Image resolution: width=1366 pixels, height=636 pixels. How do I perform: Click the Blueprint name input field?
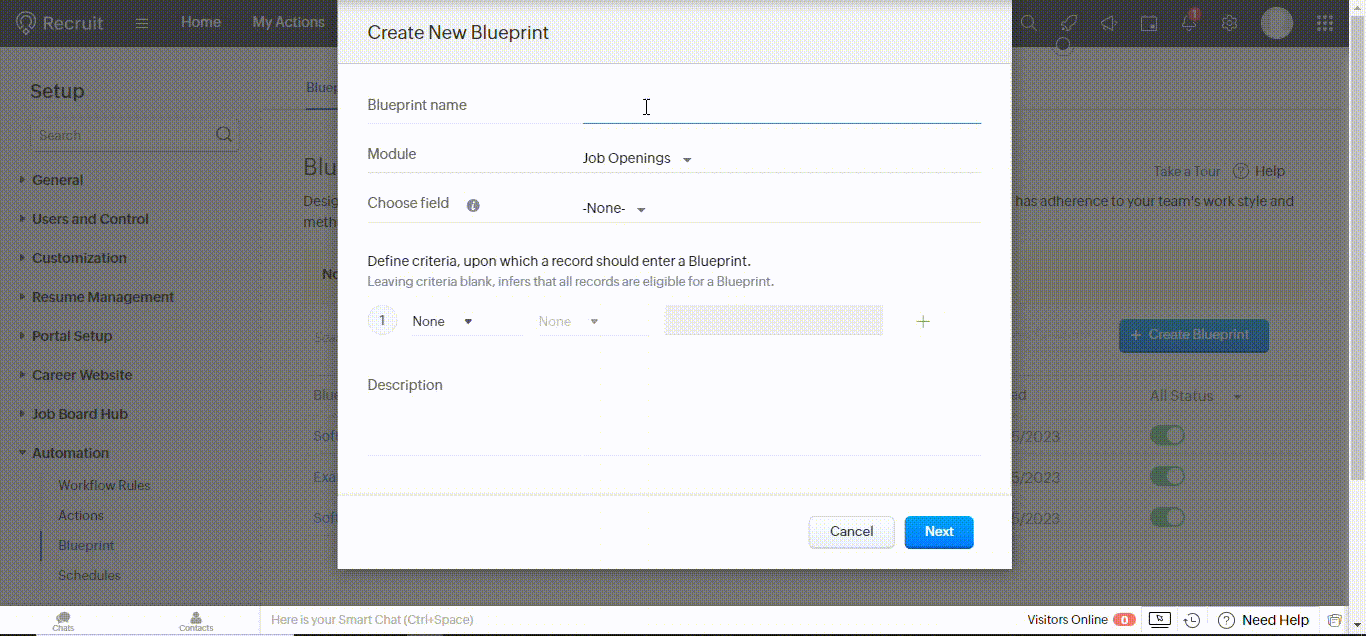[780, 107]
